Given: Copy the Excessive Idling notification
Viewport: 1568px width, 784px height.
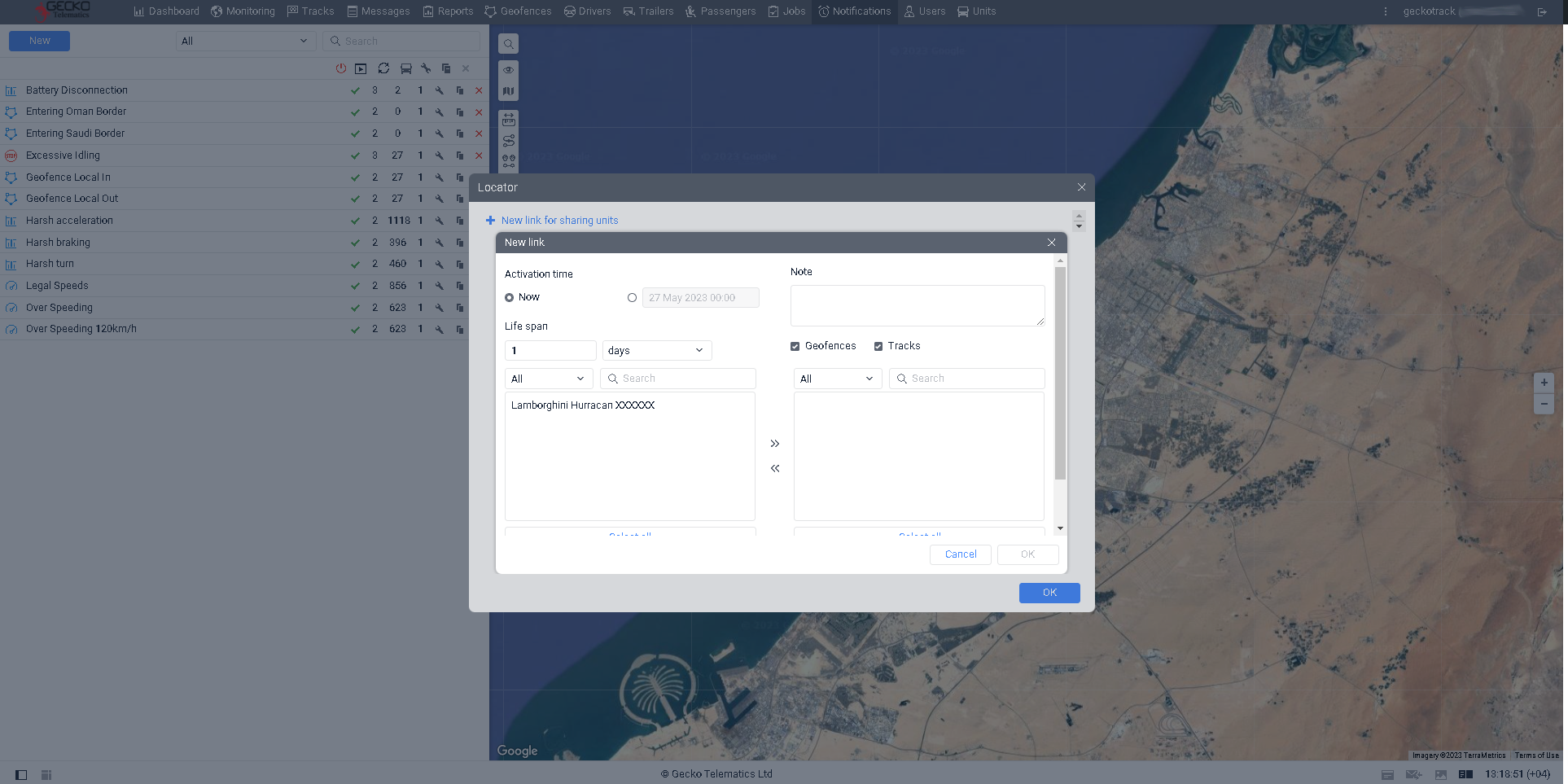Looking at the screenshot, I should (x=459, y=155).
